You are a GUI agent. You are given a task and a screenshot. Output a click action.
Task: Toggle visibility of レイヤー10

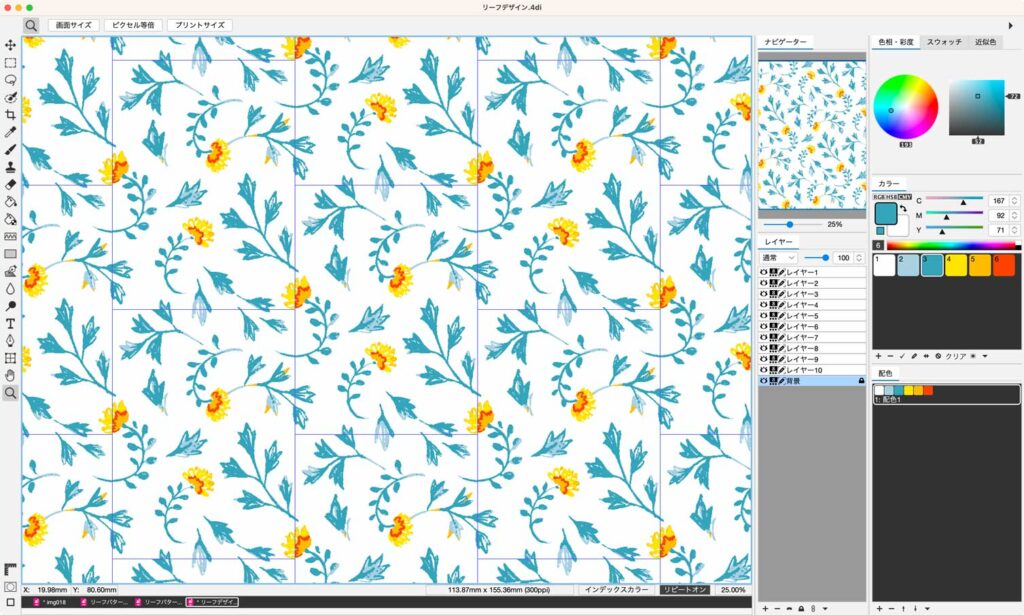764,370
